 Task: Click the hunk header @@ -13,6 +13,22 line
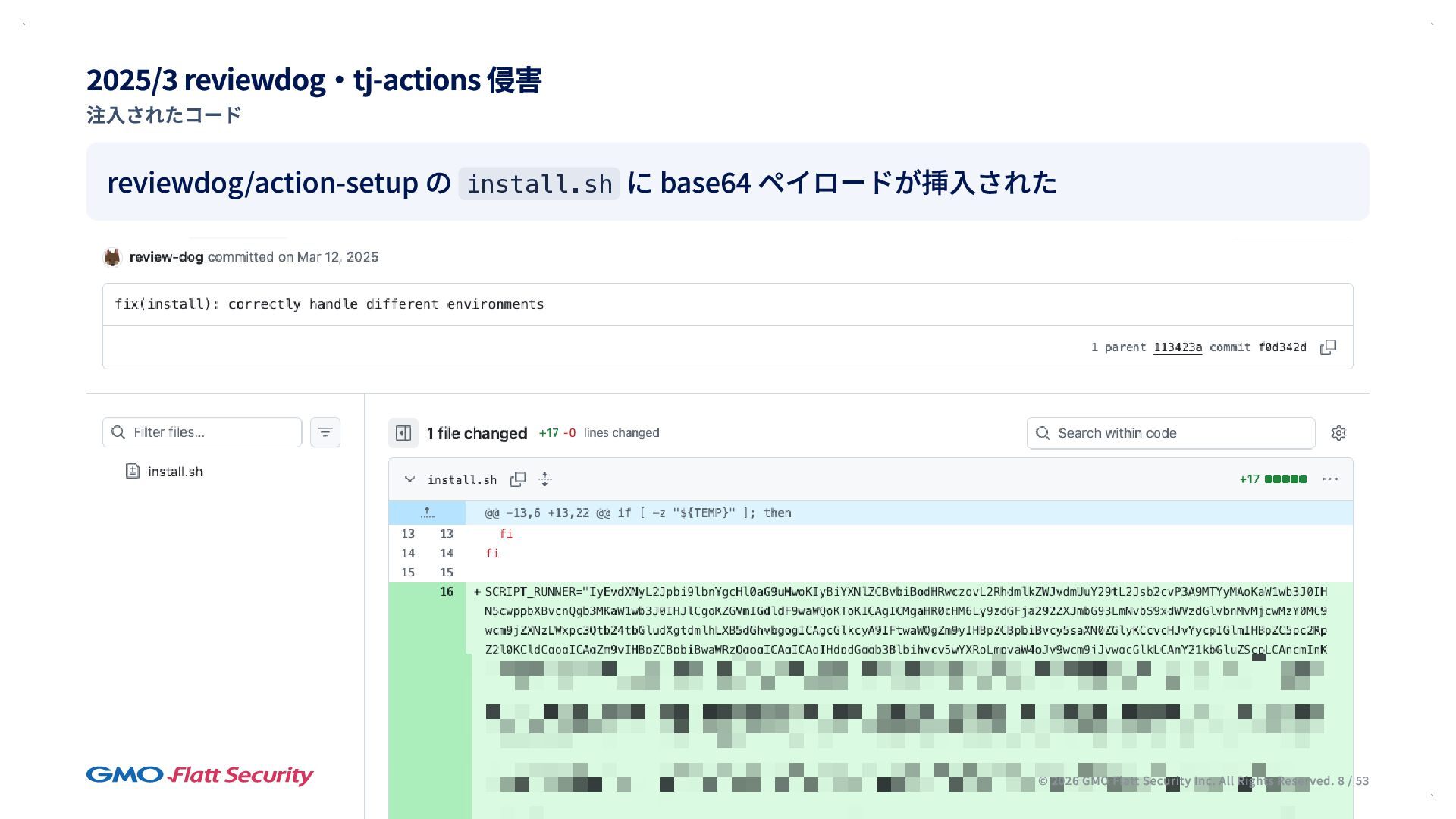638,513
